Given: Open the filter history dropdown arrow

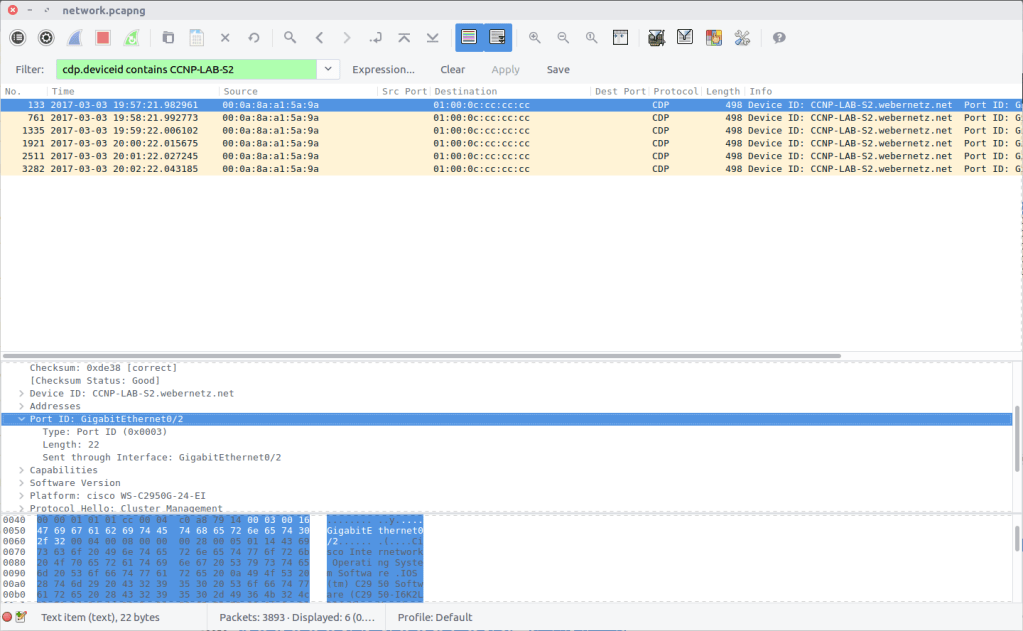Looking at the screenshot, I should 328,69.
